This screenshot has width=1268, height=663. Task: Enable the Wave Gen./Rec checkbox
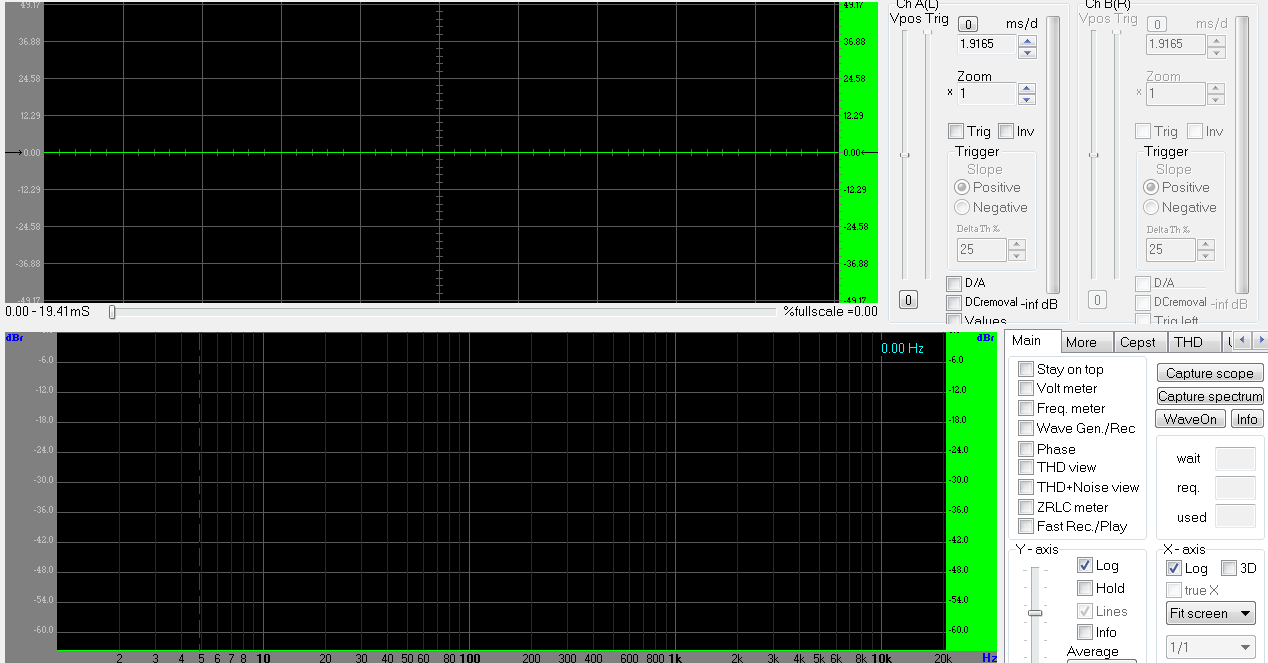pos(1026,428)
